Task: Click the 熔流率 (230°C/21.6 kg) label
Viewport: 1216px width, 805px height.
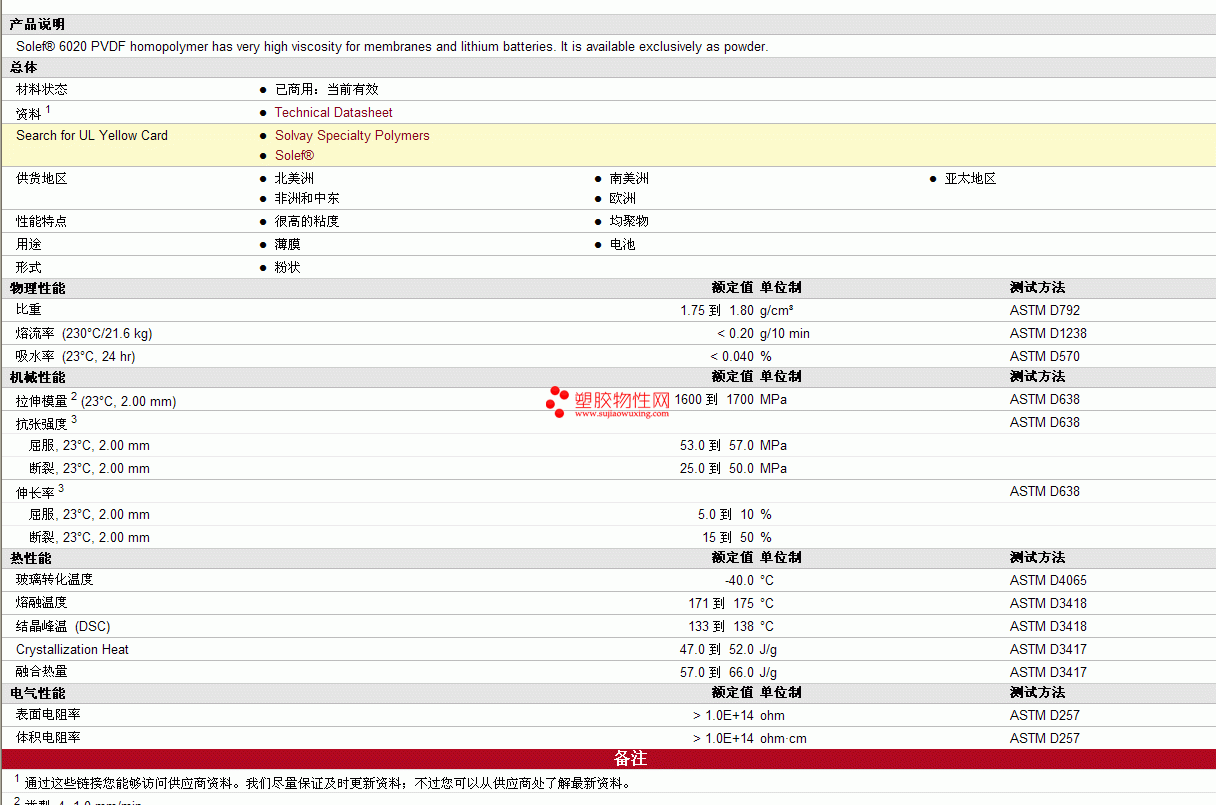Action: pos(84,334)
